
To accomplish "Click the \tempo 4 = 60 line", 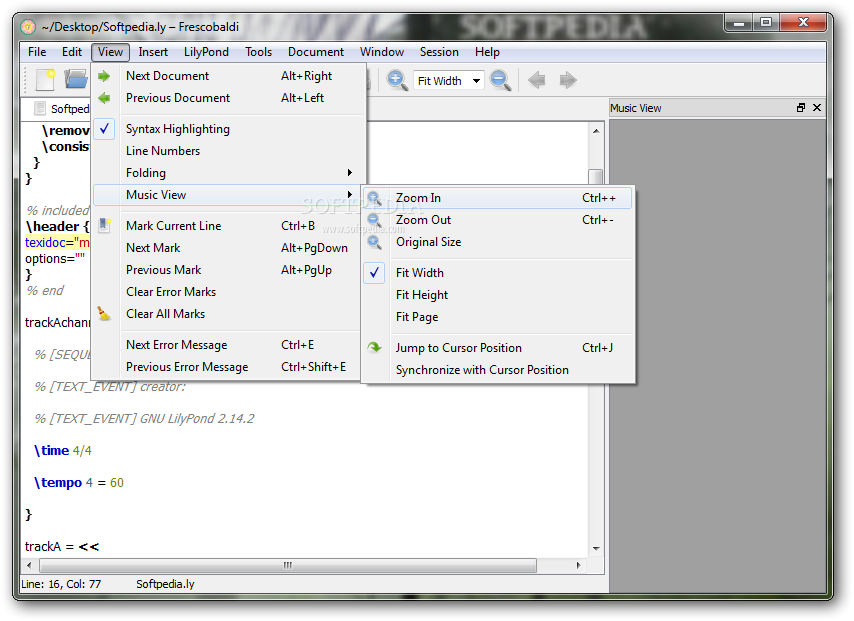I will 78,483.
